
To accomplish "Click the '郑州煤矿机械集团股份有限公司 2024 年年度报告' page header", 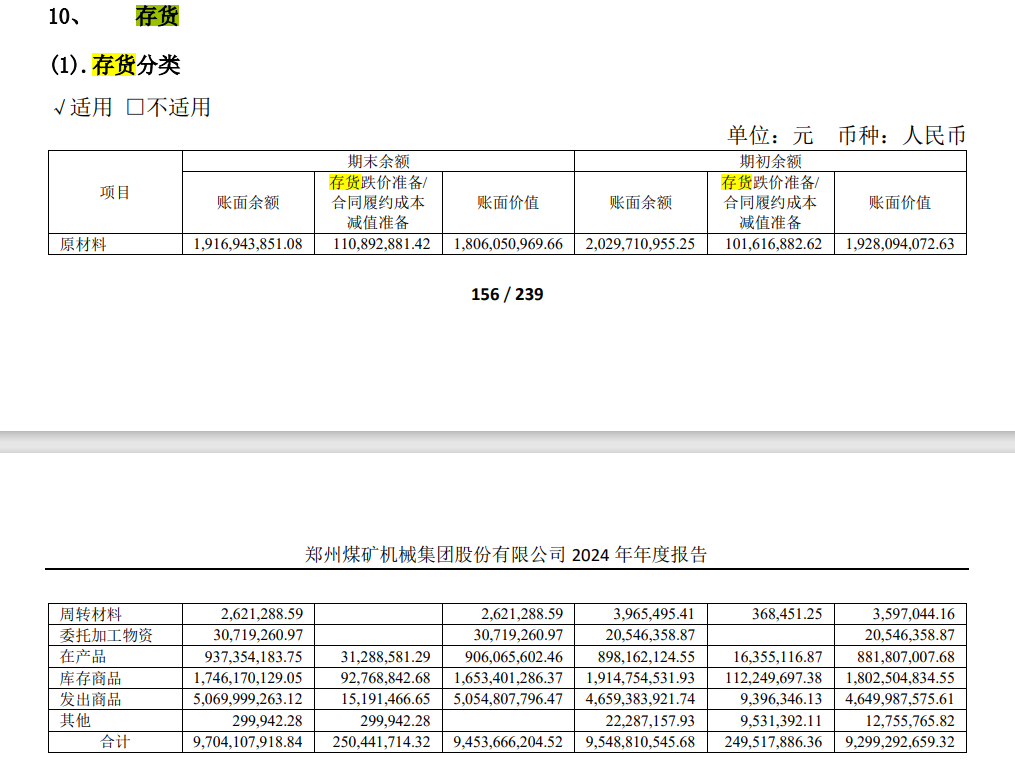I will tap(506, 555).
